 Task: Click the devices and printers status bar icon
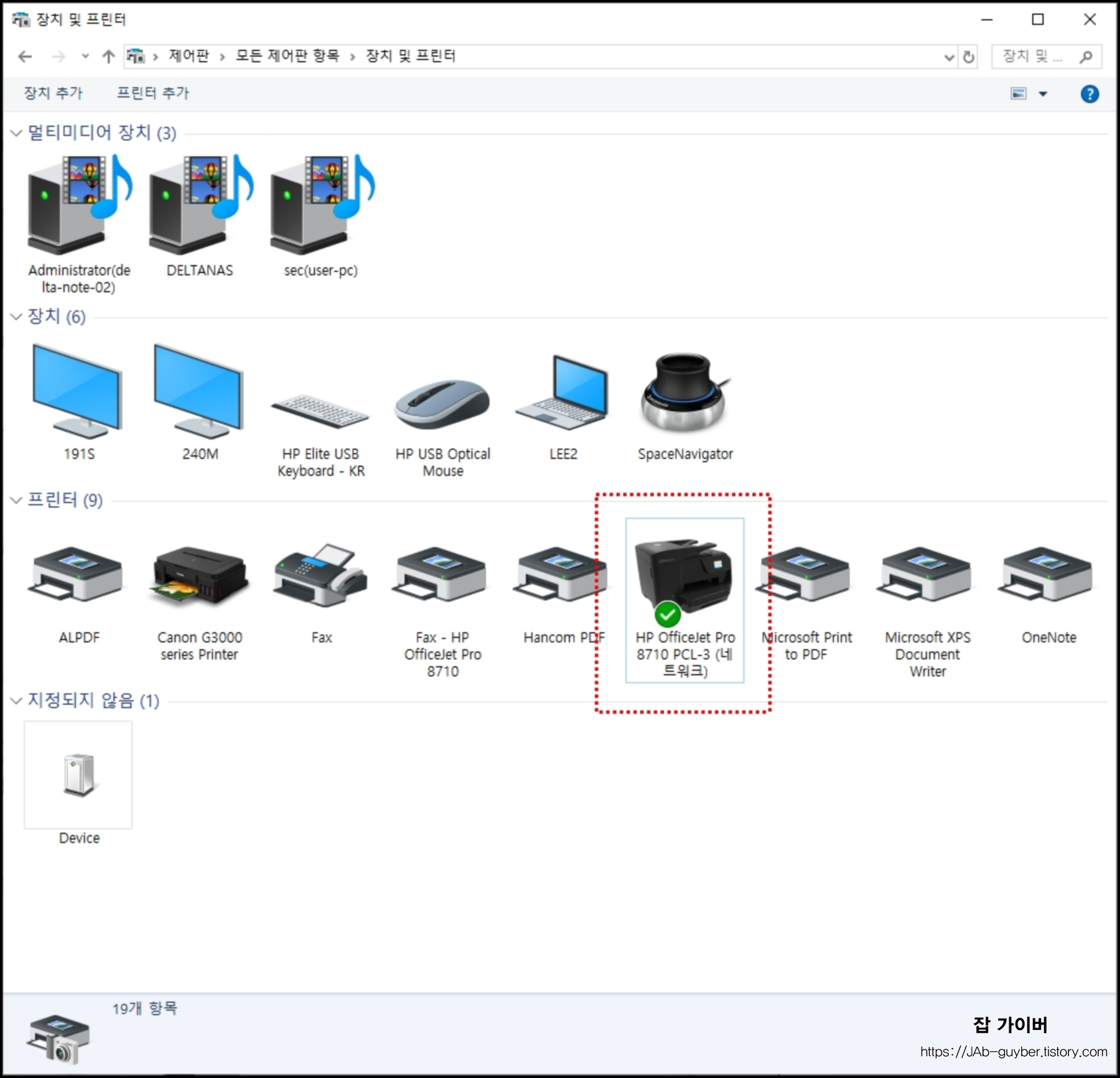point(58,1039)
